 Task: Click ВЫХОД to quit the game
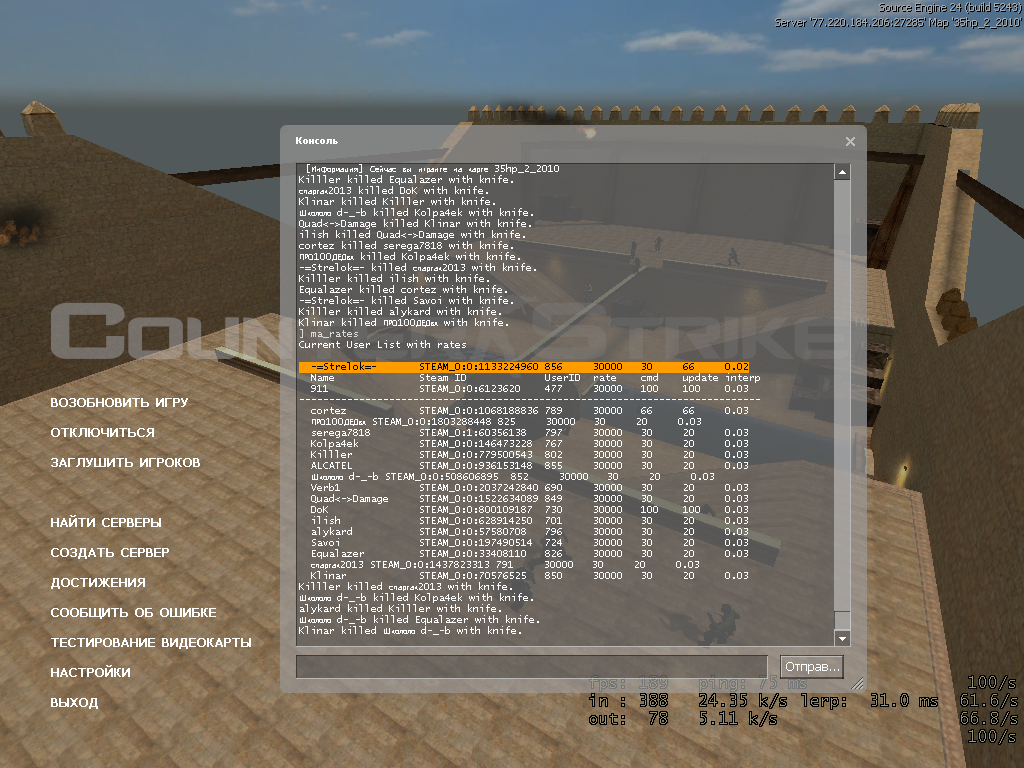point(74,703)
